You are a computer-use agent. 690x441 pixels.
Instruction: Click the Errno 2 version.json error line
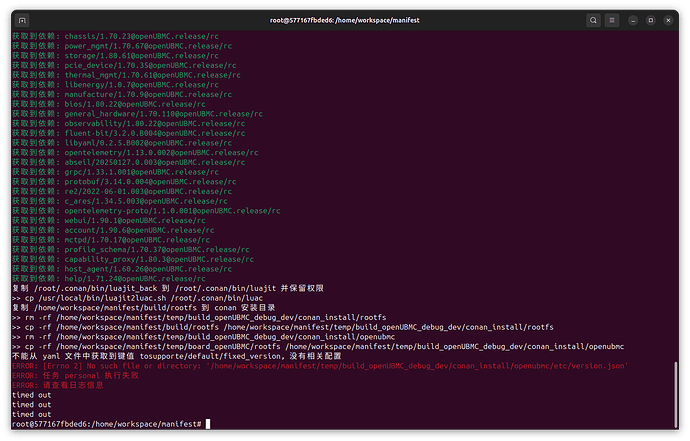(x=320, y=366)
